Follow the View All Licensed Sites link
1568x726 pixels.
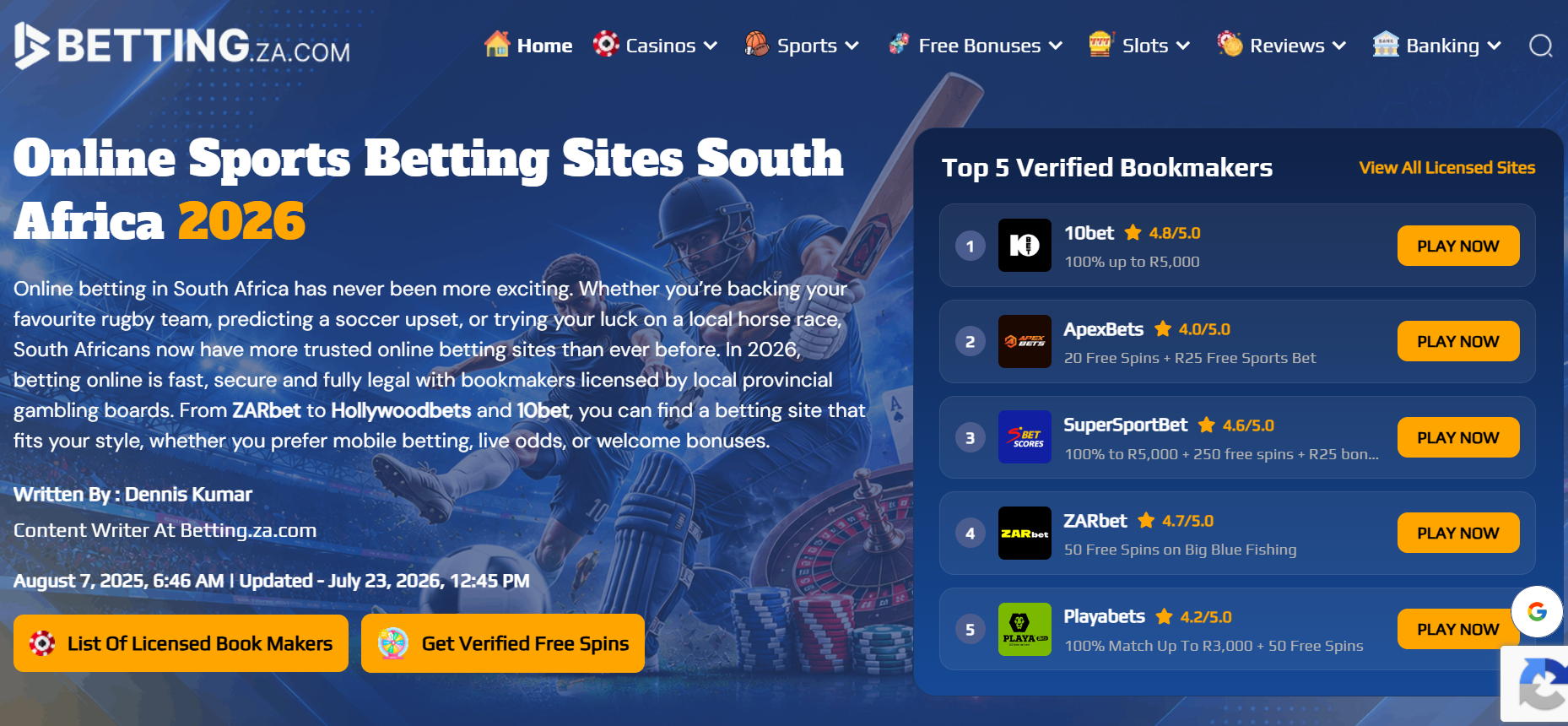[1447, 167]
